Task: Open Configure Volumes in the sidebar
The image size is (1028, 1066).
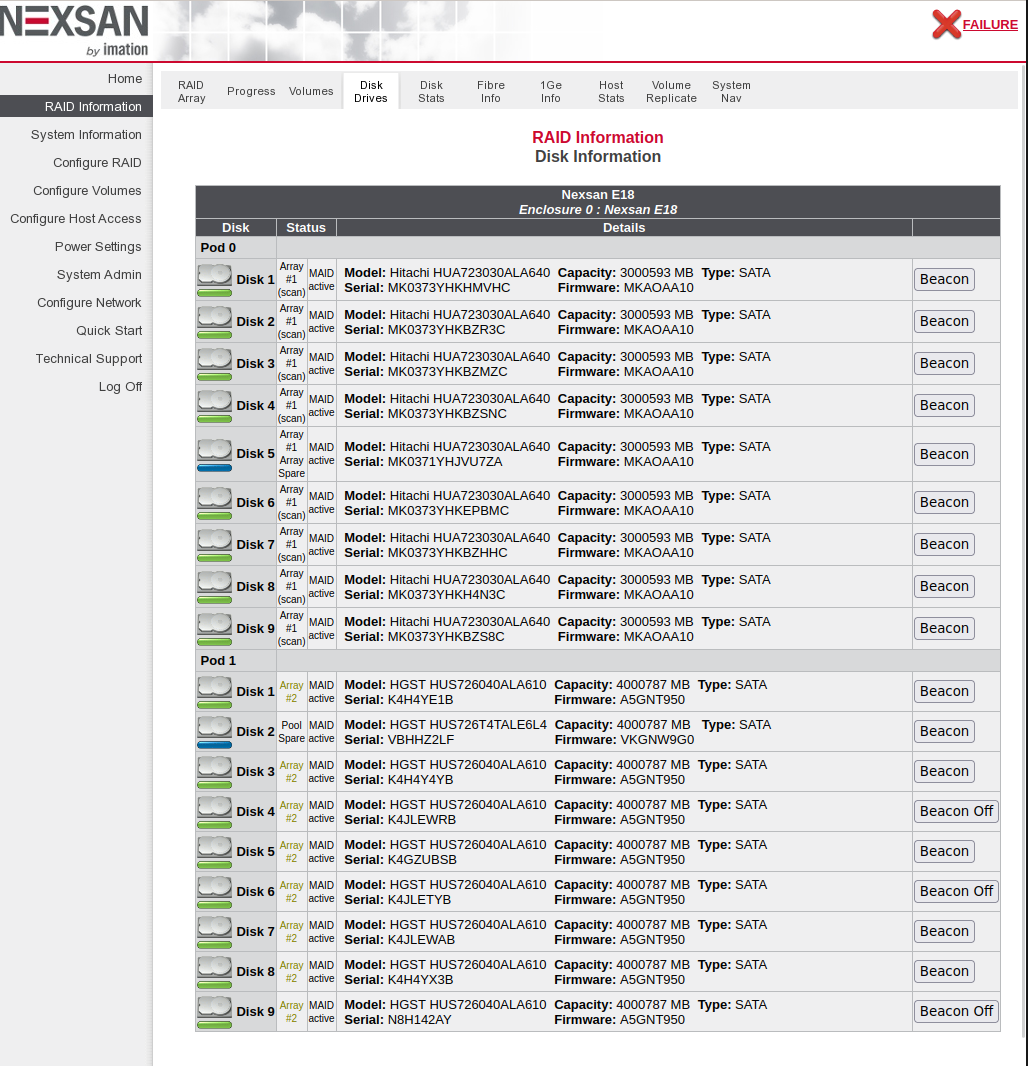Action: 87,190
